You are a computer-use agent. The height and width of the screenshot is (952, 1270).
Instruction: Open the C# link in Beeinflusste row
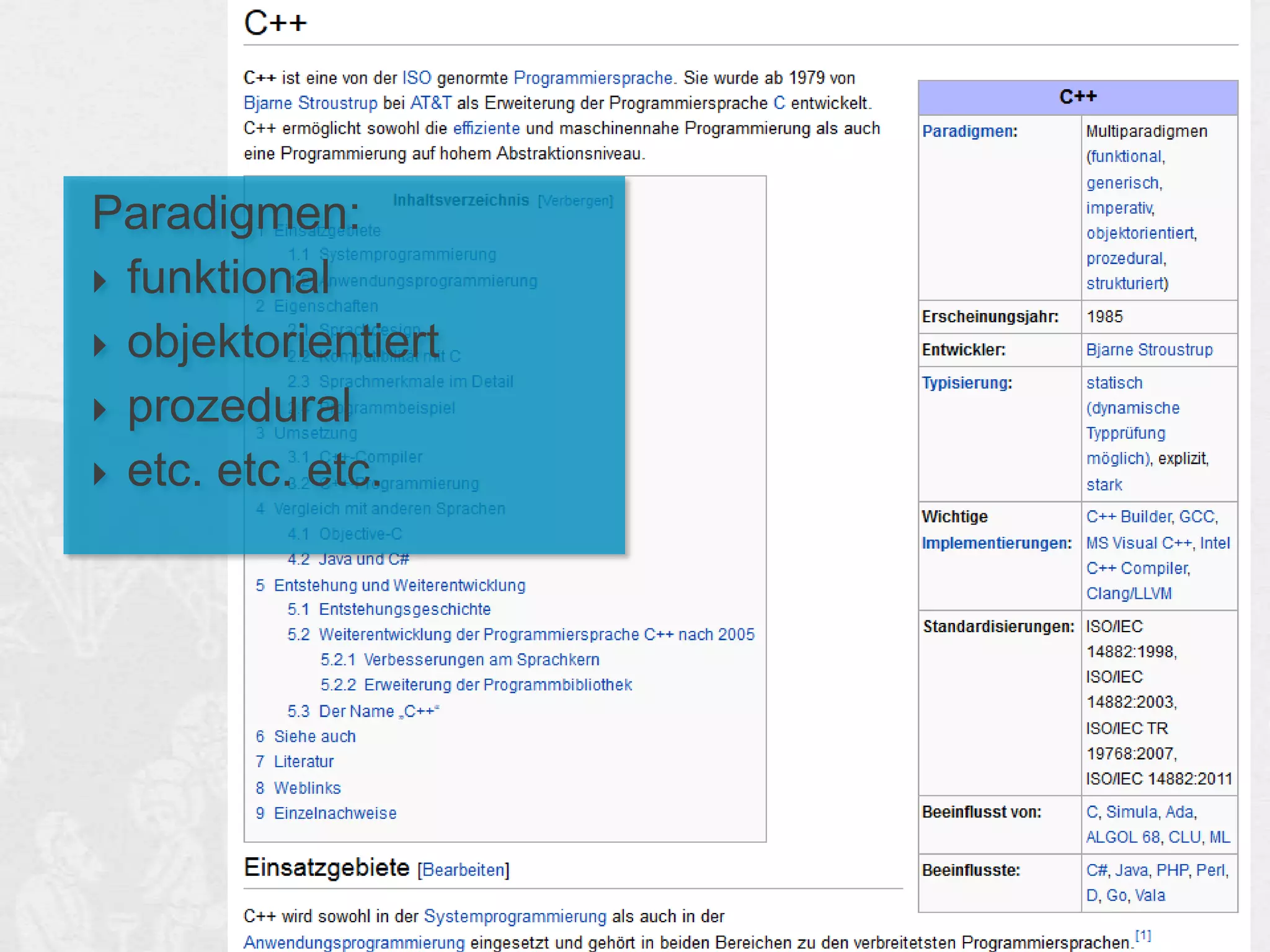click(x=1096, y=871)
